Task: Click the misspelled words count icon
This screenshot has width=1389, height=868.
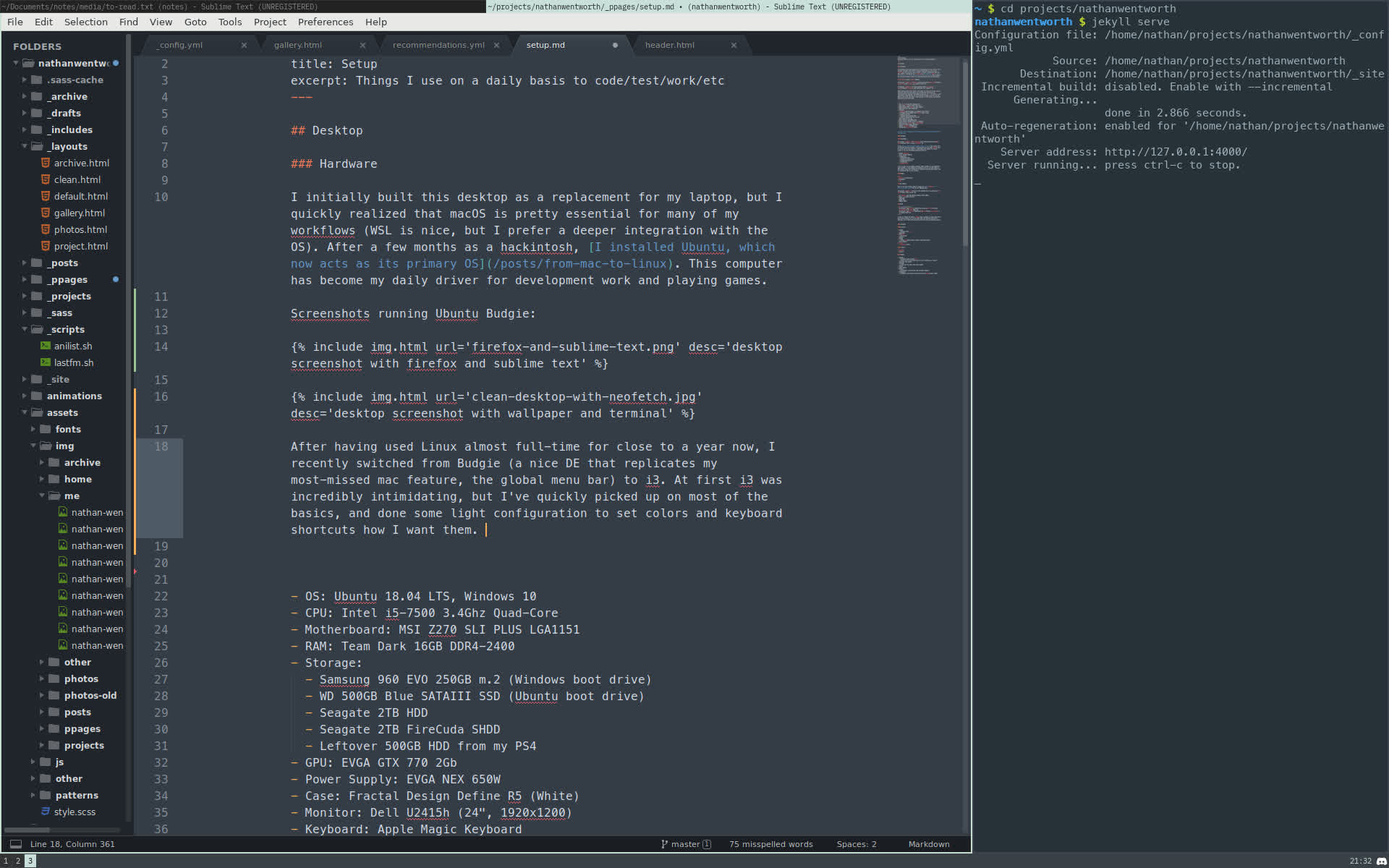Action: pos(773,844)
